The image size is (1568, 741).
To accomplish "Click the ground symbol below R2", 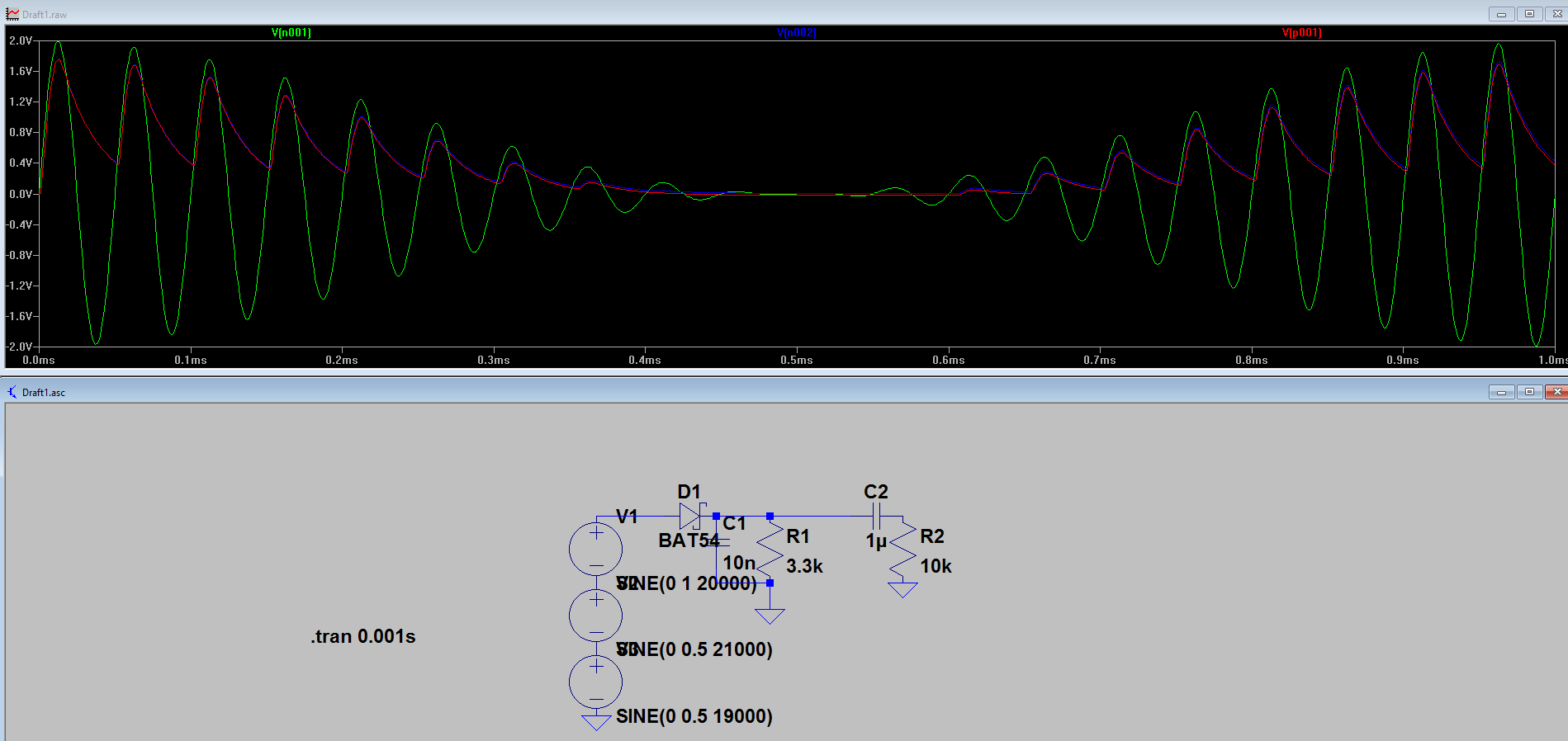I will 902,589.
